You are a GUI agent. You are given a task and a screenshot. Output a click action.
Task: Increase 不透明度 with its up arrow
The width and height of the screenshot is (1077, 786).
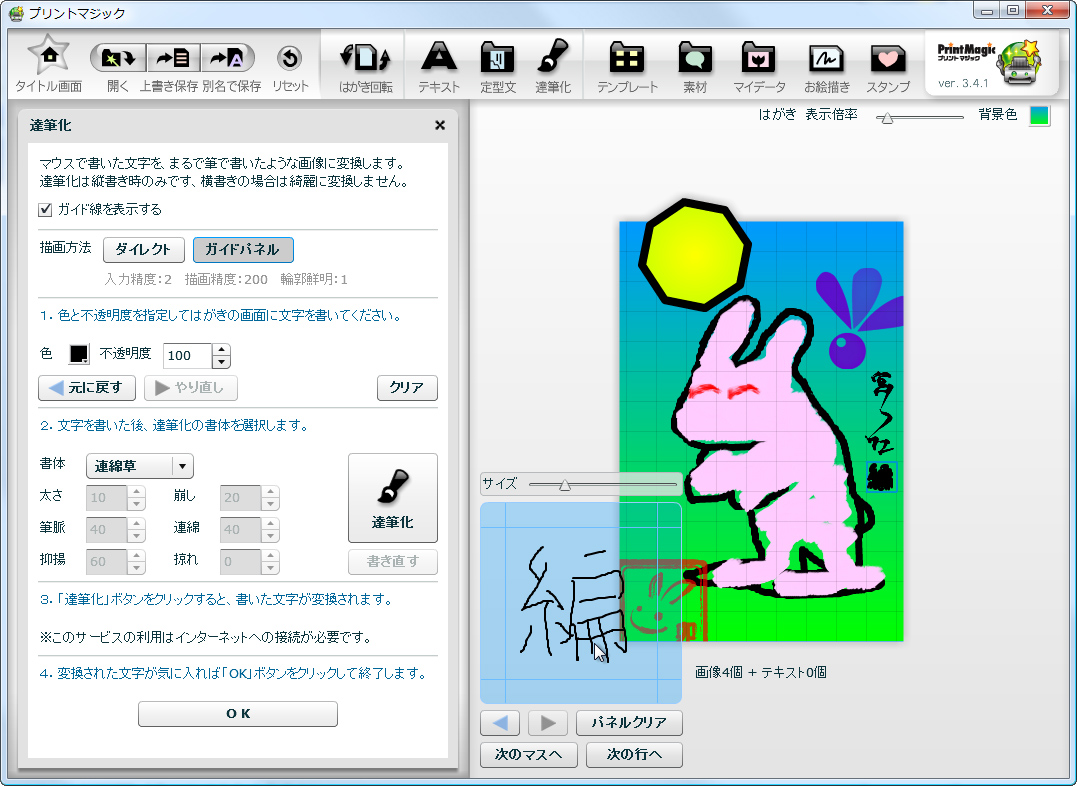[x=221, y=350]
